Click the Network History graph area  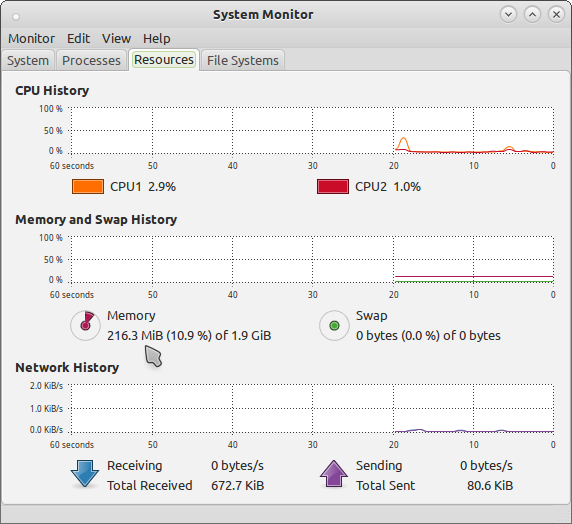point(312,408)
